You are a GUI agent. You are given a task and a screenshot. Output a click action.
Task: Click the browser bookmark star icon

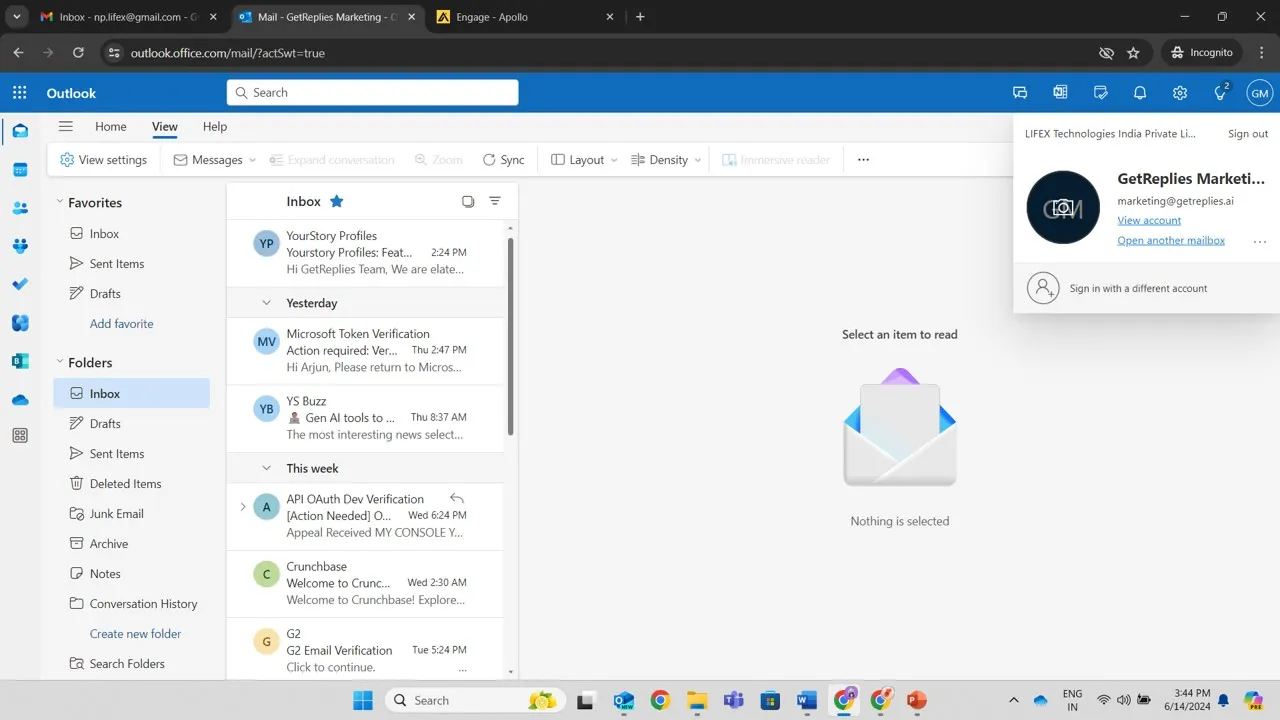(x=1133, y=53)
